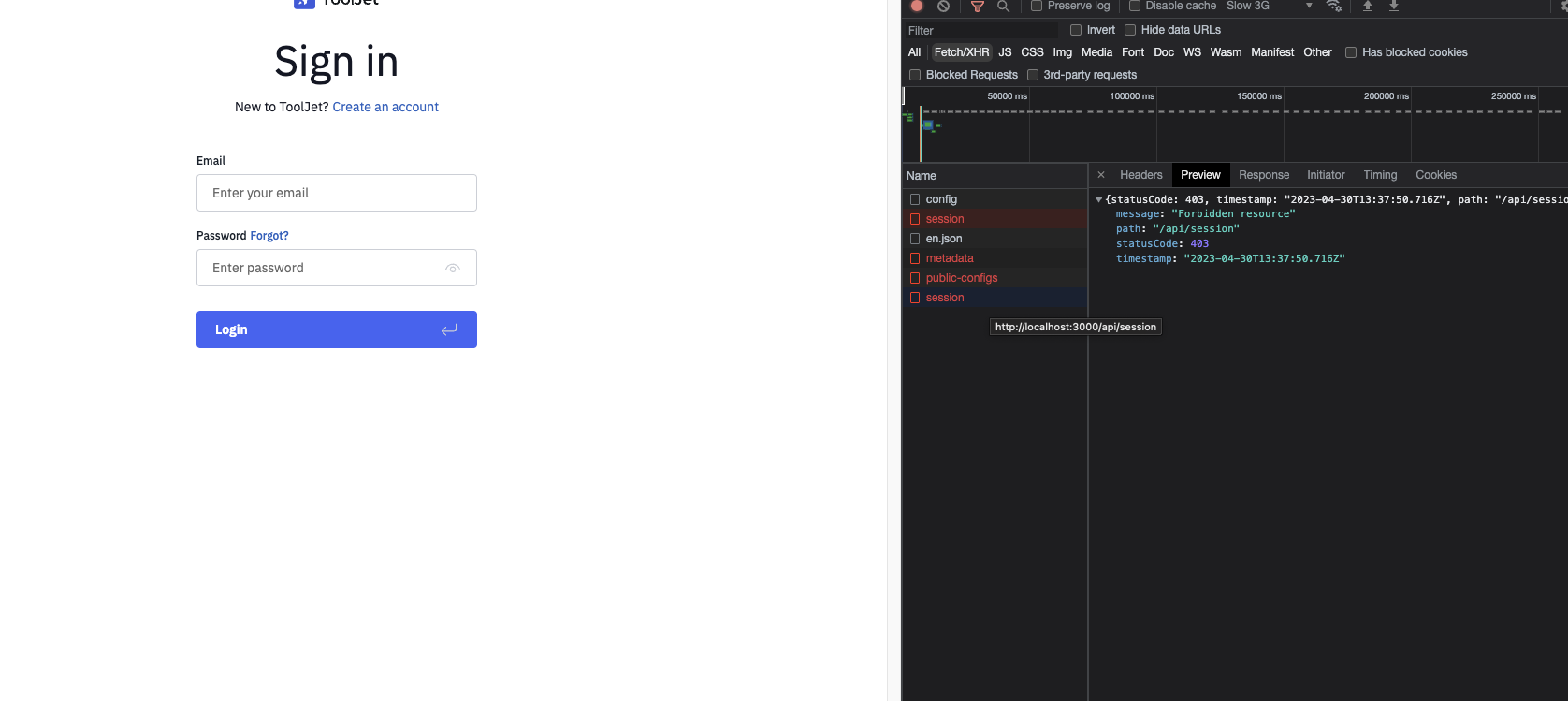
Task: Filter by CSS request type
Action: (x=1032, y=52)
